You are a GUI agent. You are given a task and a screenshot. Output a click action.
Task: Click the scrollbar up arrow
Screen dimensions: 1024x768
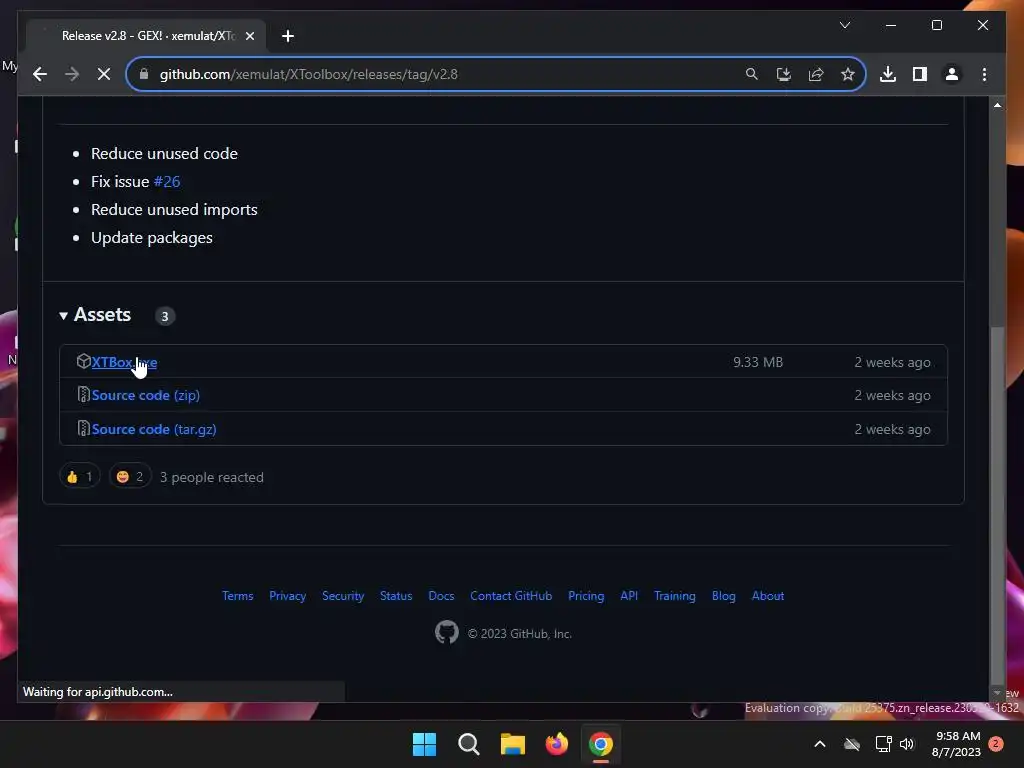pos(997,104)
